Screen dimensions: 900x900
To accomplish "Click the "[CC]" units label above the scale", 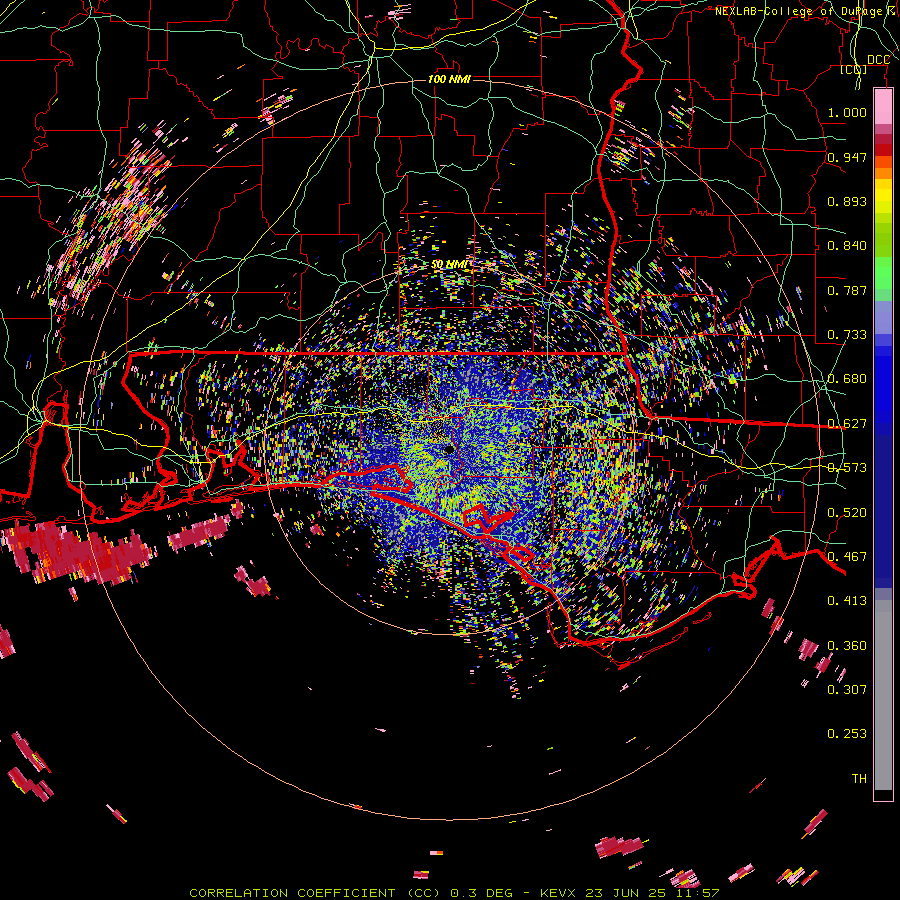I will click(x=853, y=70).
